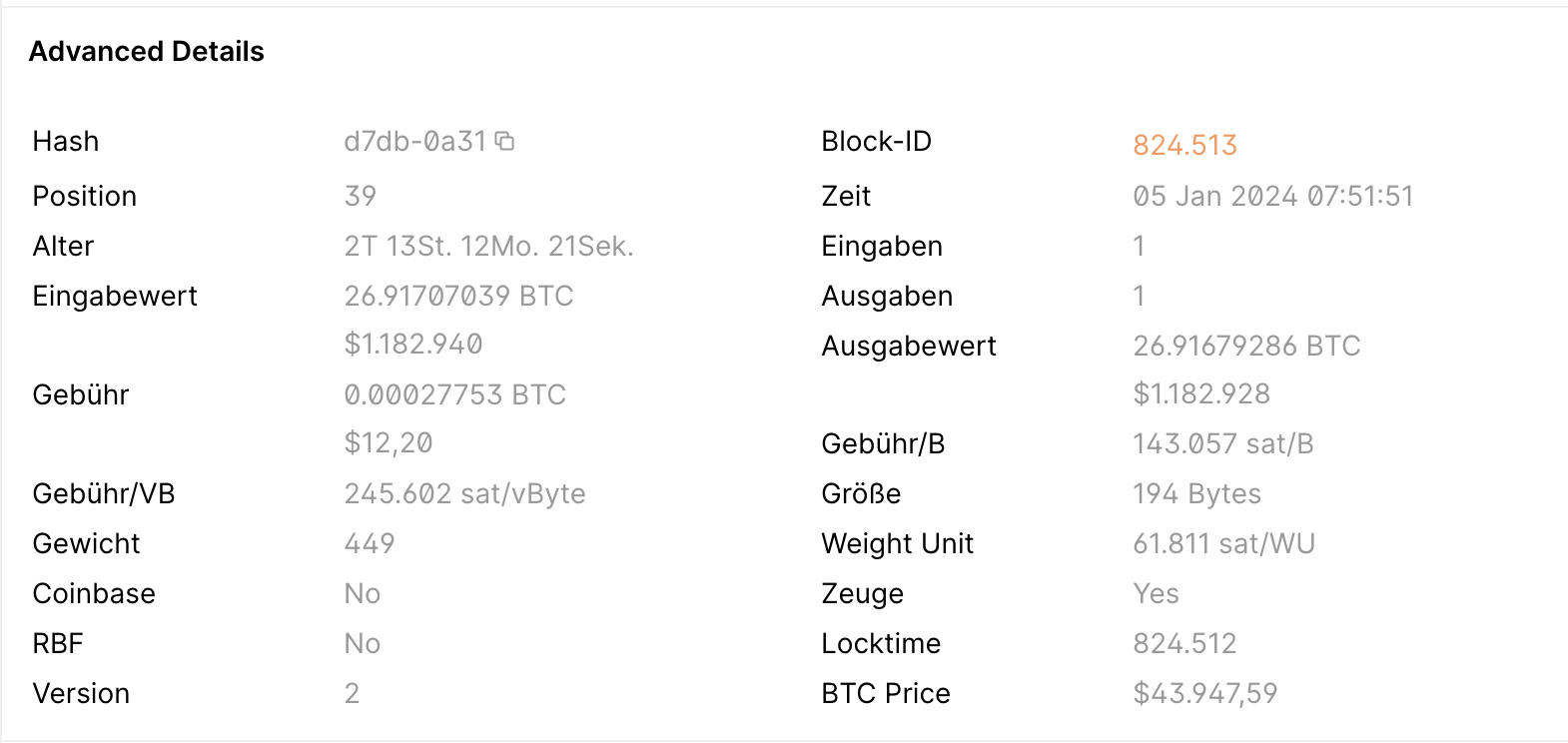Click the Alter value 2T 13St. 12Mo. 21Sek.
Viewport: 1568px width, 743px height.
(x=488, y=246)
